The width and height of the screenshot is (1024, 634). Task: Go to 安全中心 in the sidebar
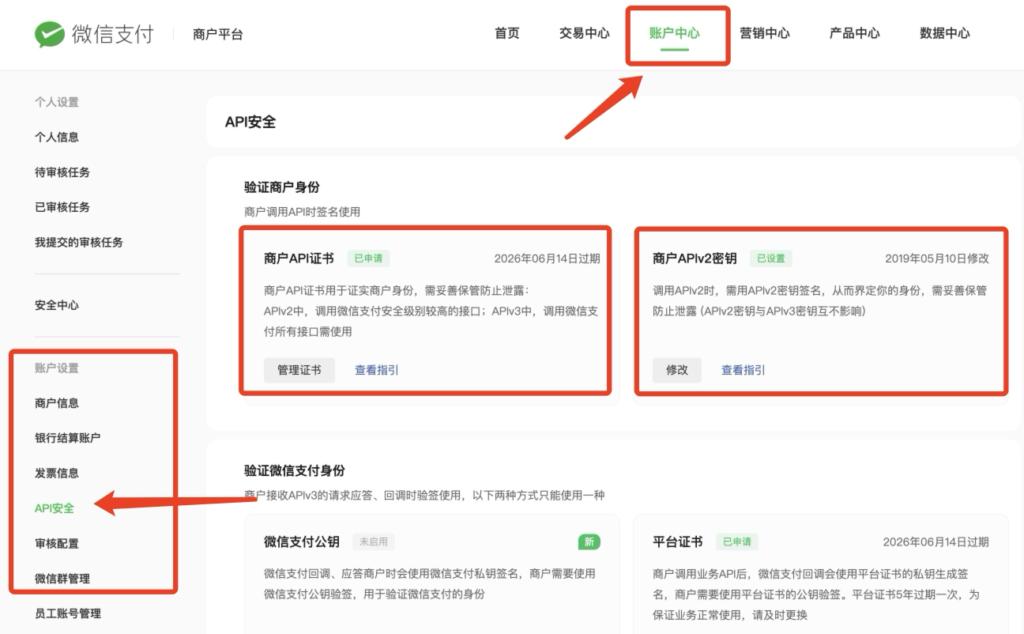tap(57, 305)
